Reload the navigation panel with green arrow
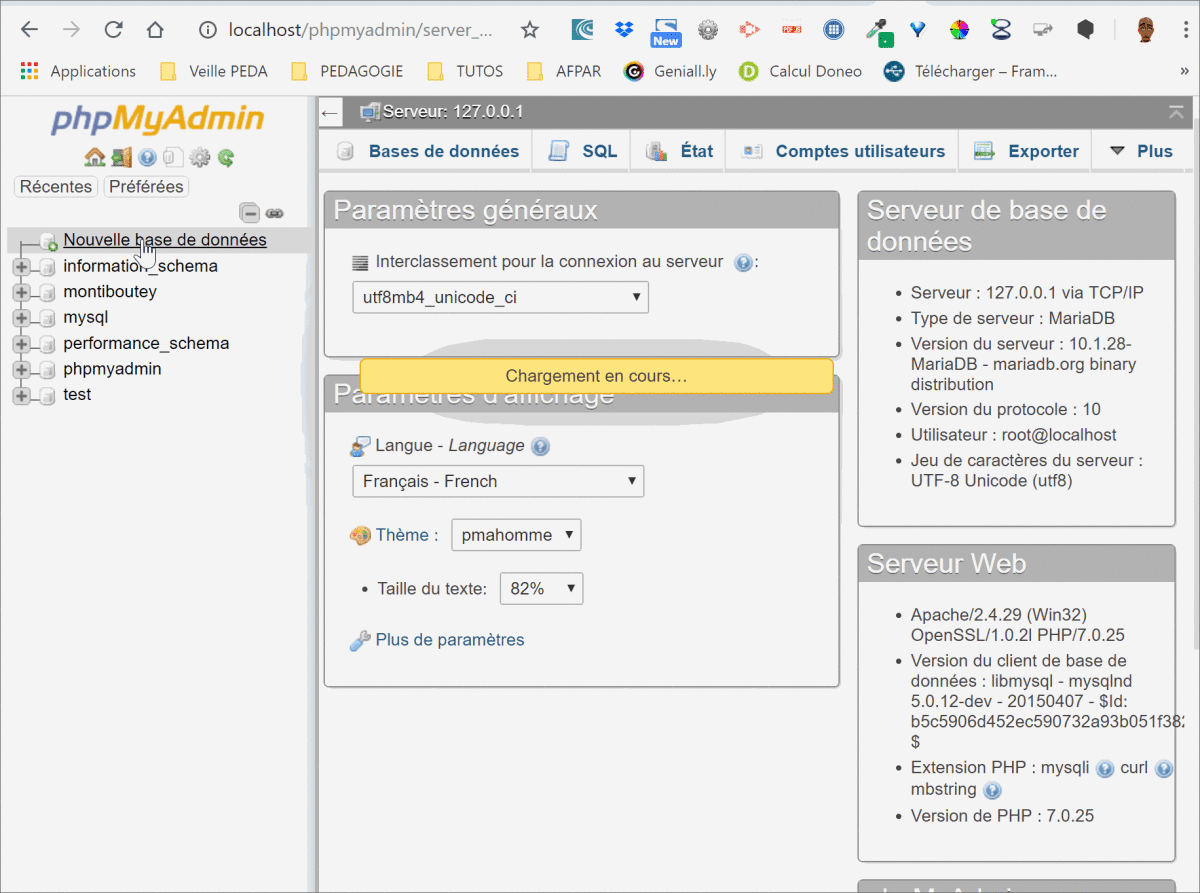1200x893 pixels. coord(226,157)
